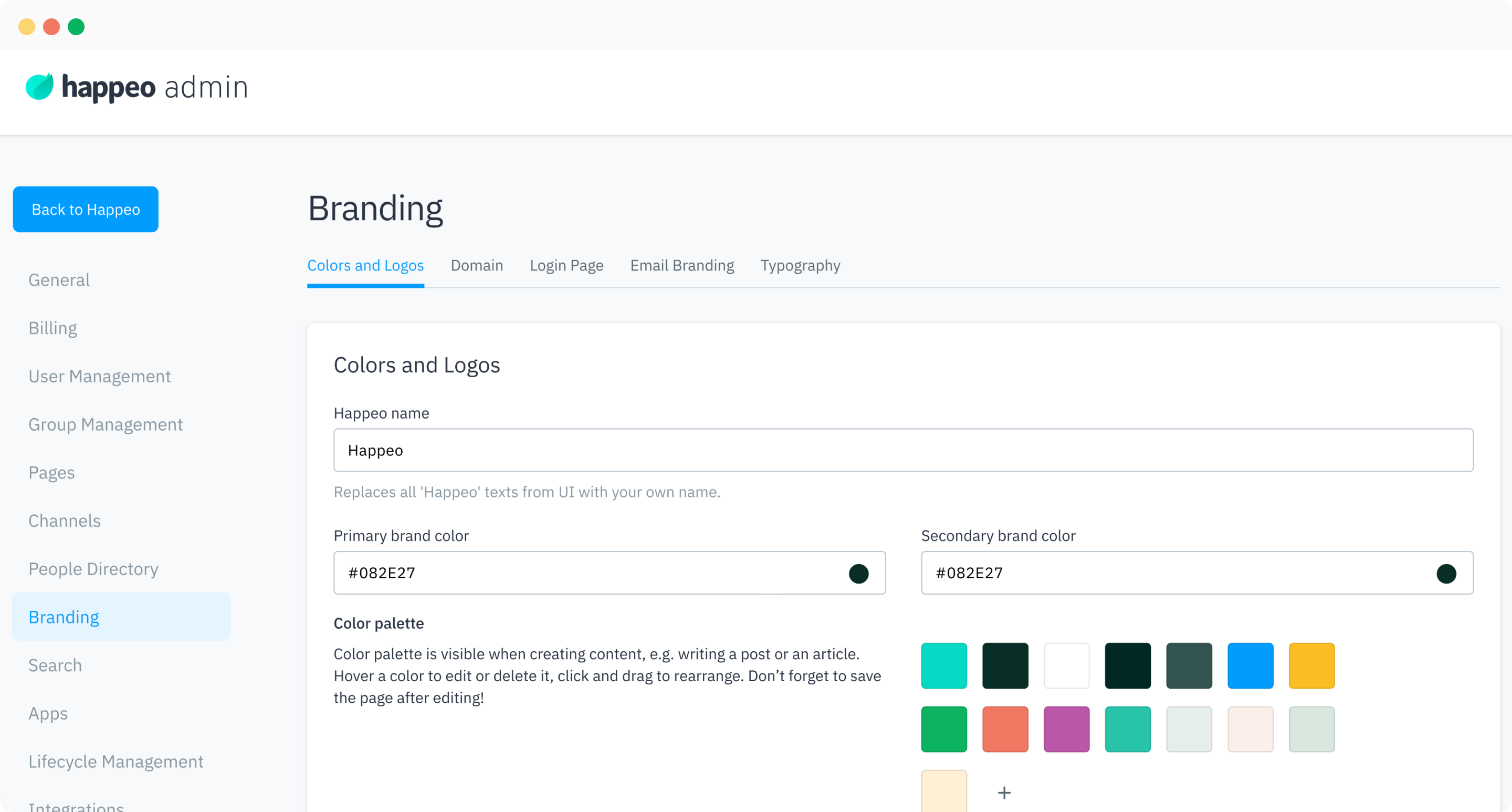The height and width of the screenshot is (812, 1512).
Task: Click the plus icon to add a palette color
Action: click(1004, 793)
